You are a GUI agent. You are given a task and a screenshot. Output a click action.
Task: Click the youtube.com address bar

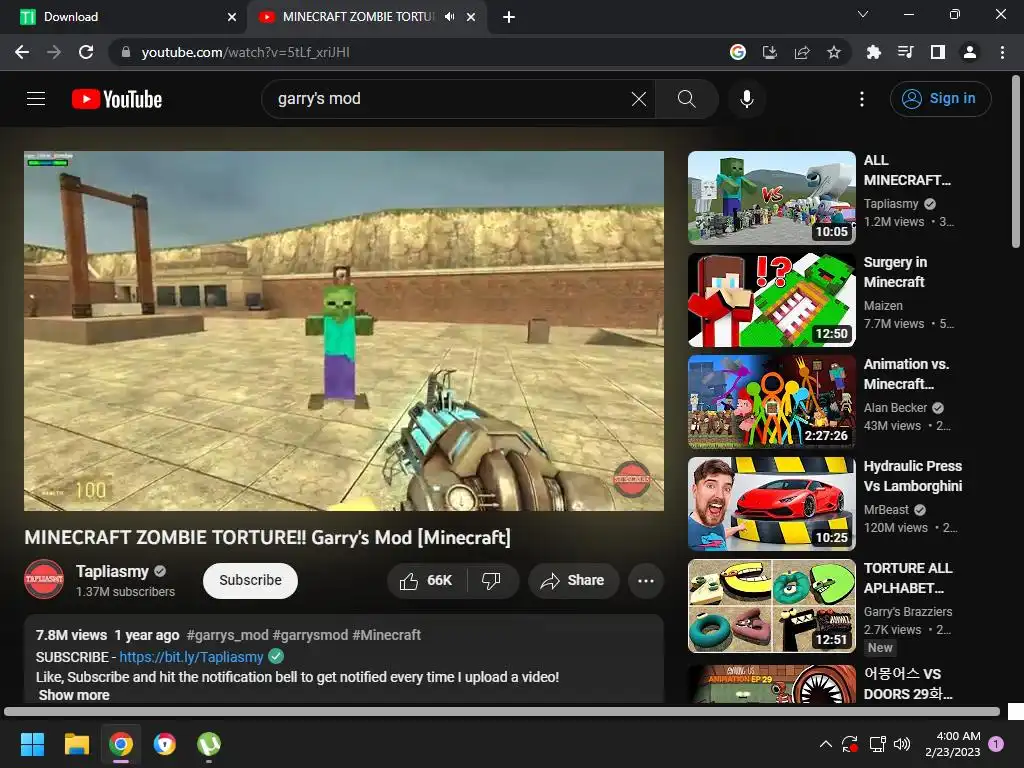418,52
